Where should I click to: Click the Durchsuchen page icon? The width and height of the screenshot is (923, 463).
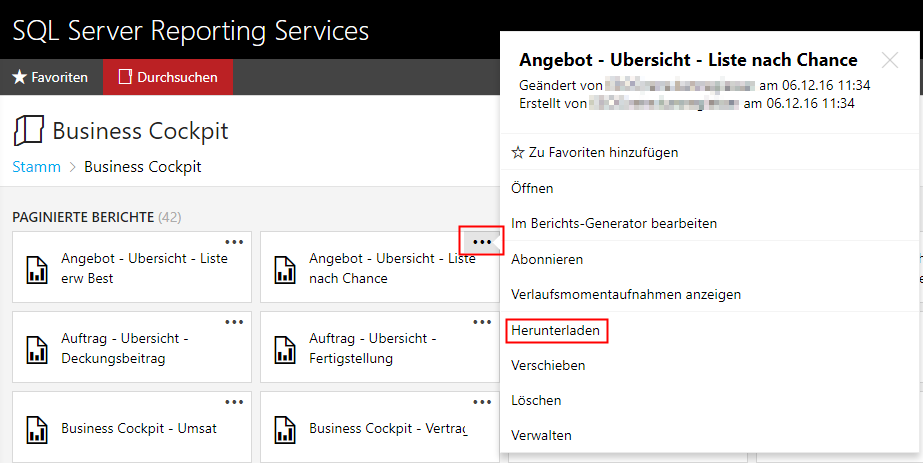point(125,77)
